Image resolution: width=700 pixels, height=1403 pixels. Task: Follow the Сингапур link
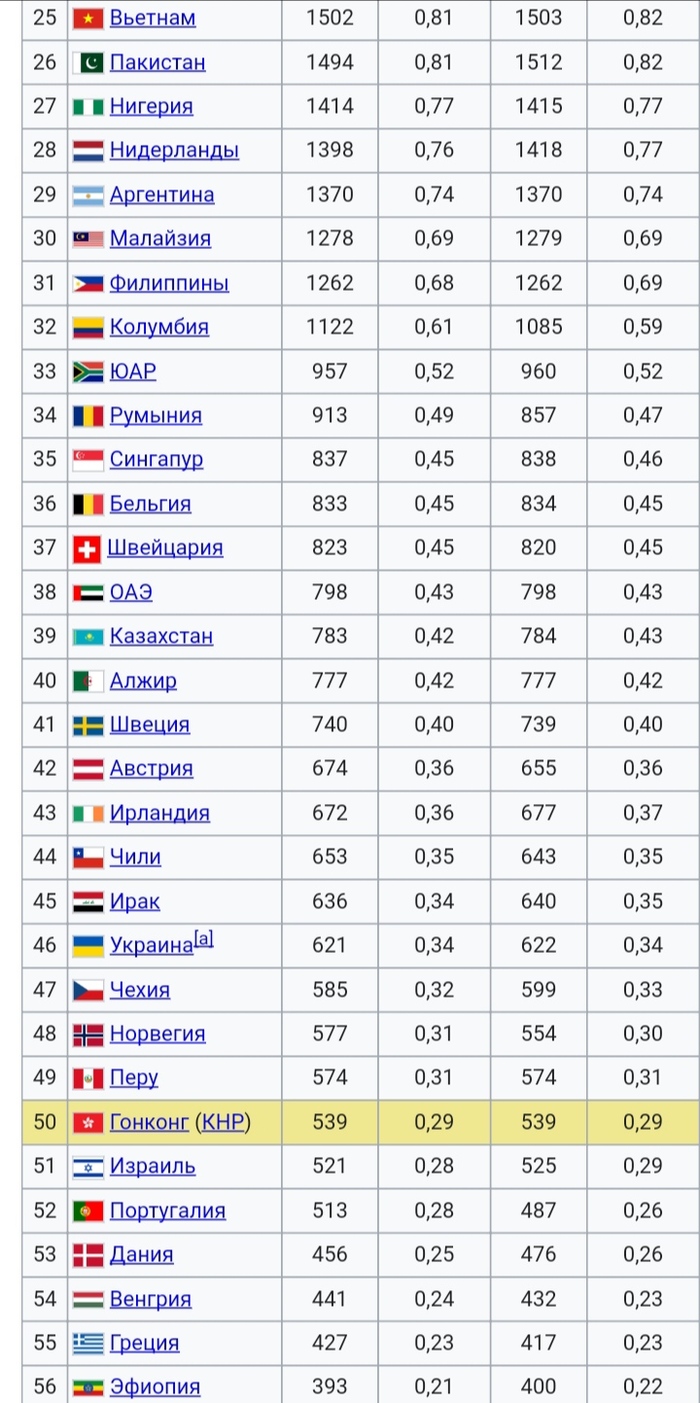(156, 459)
